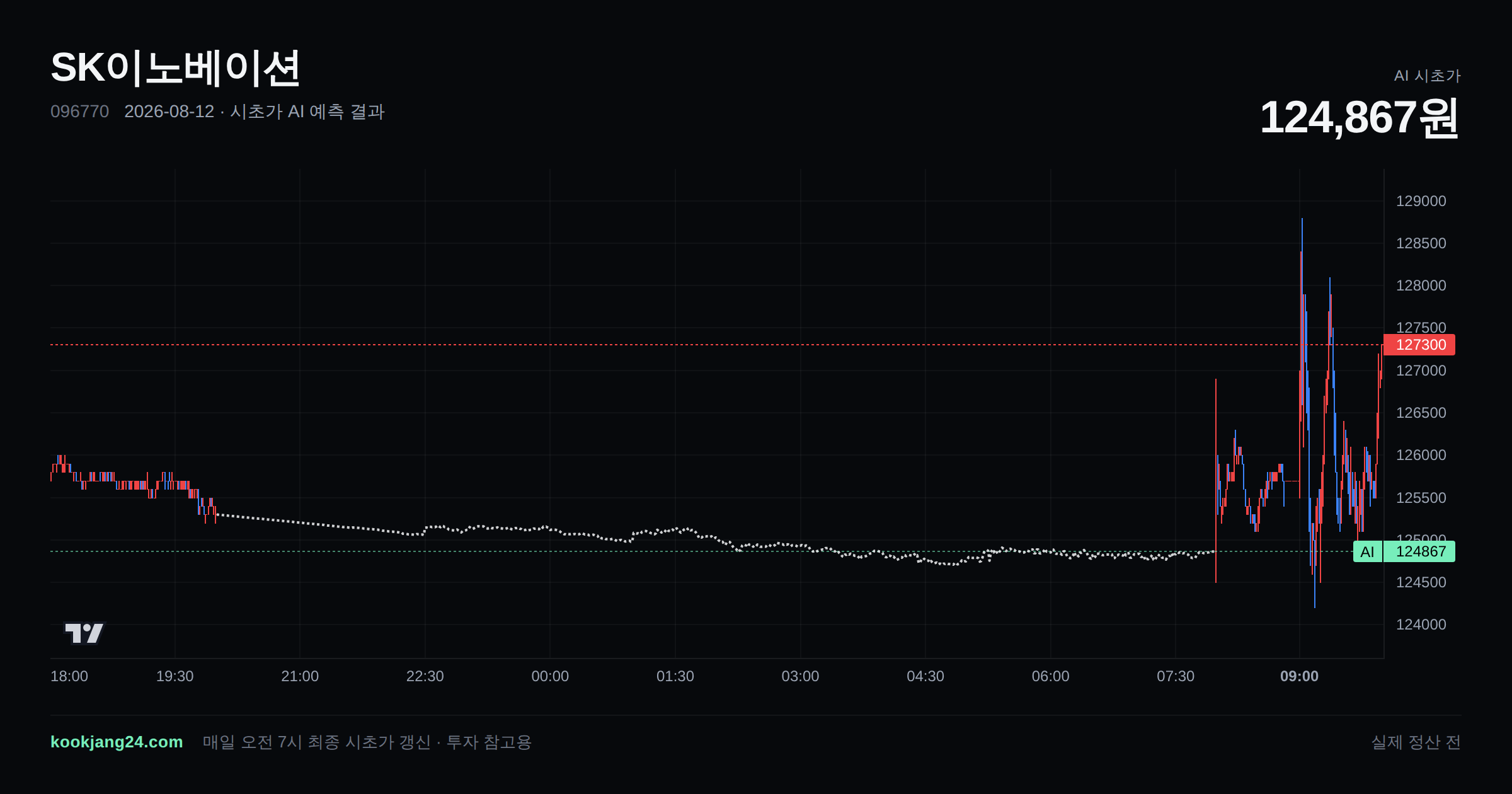Click the TradingView logo on the chart
This screenshot has height=794, width=1512.
[84, 633]
